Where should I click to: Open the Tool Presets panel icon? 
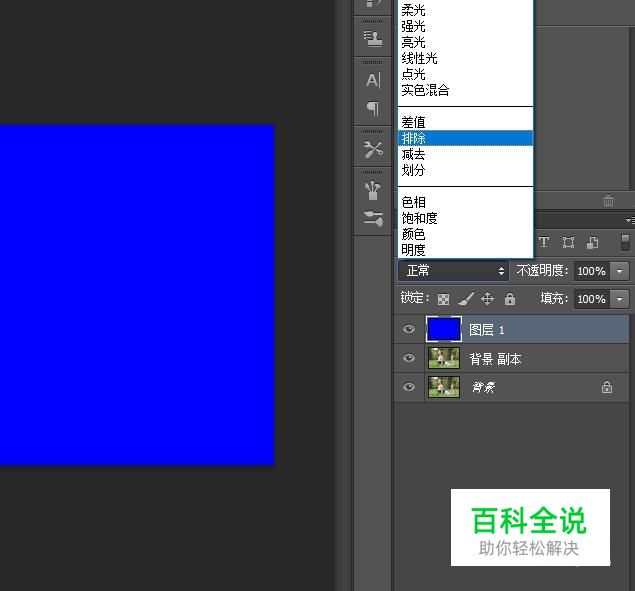click(x=373, y=149)
